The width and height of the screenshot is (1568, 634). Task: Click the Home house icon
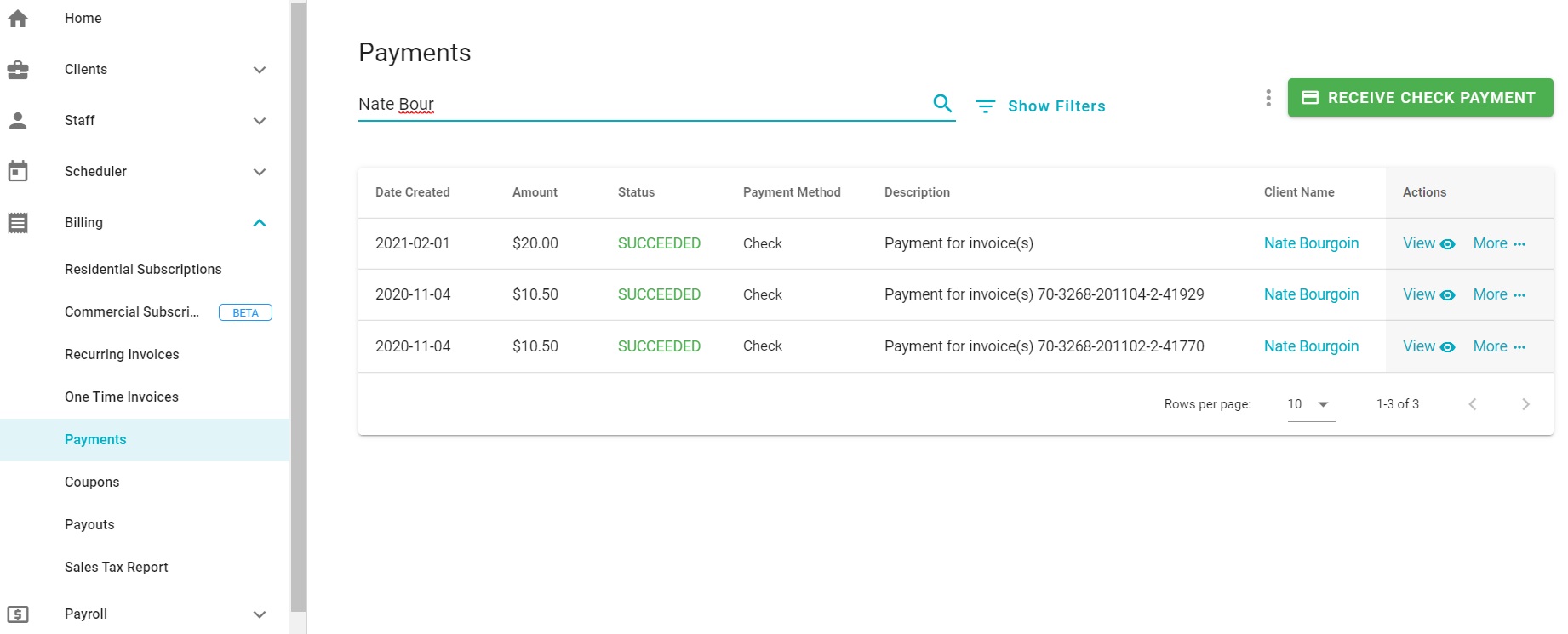pyautogui.click(x=18, y=18)
